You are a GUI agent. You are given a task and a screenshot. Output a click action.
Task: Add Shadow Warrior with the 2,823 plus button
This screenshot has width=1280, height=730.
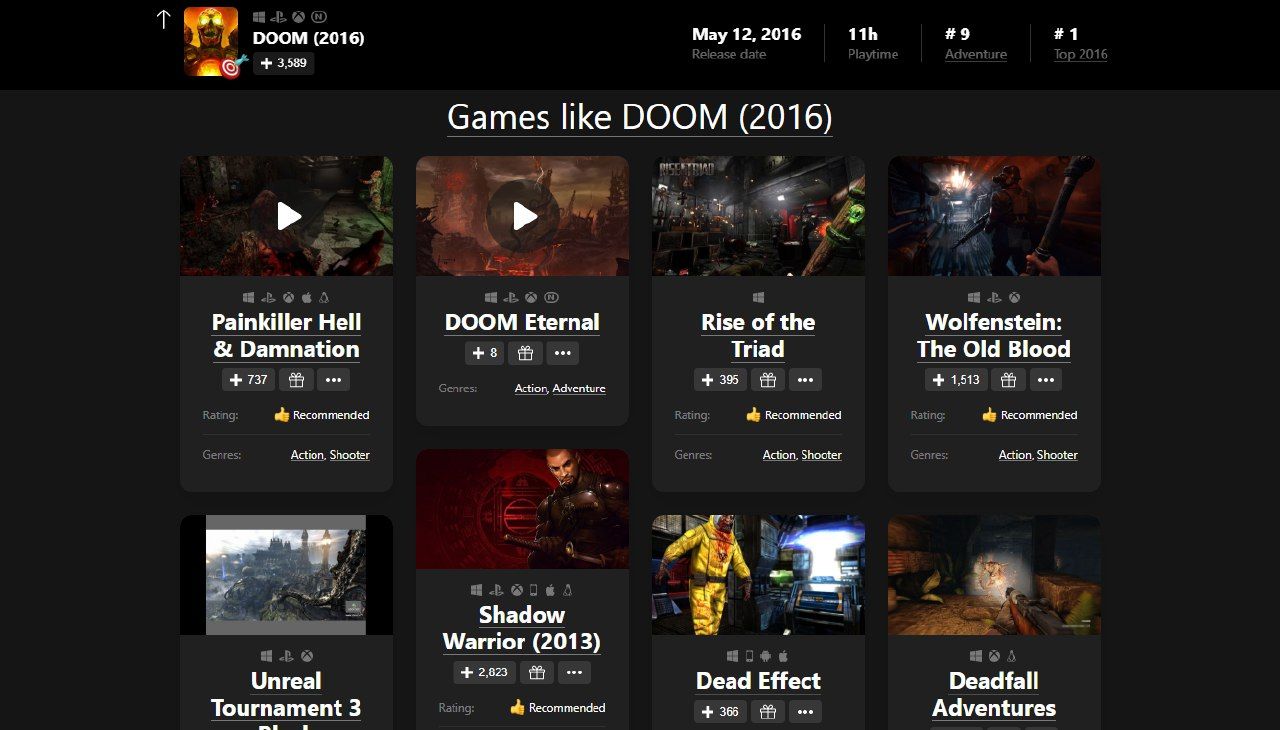point(485,672)
